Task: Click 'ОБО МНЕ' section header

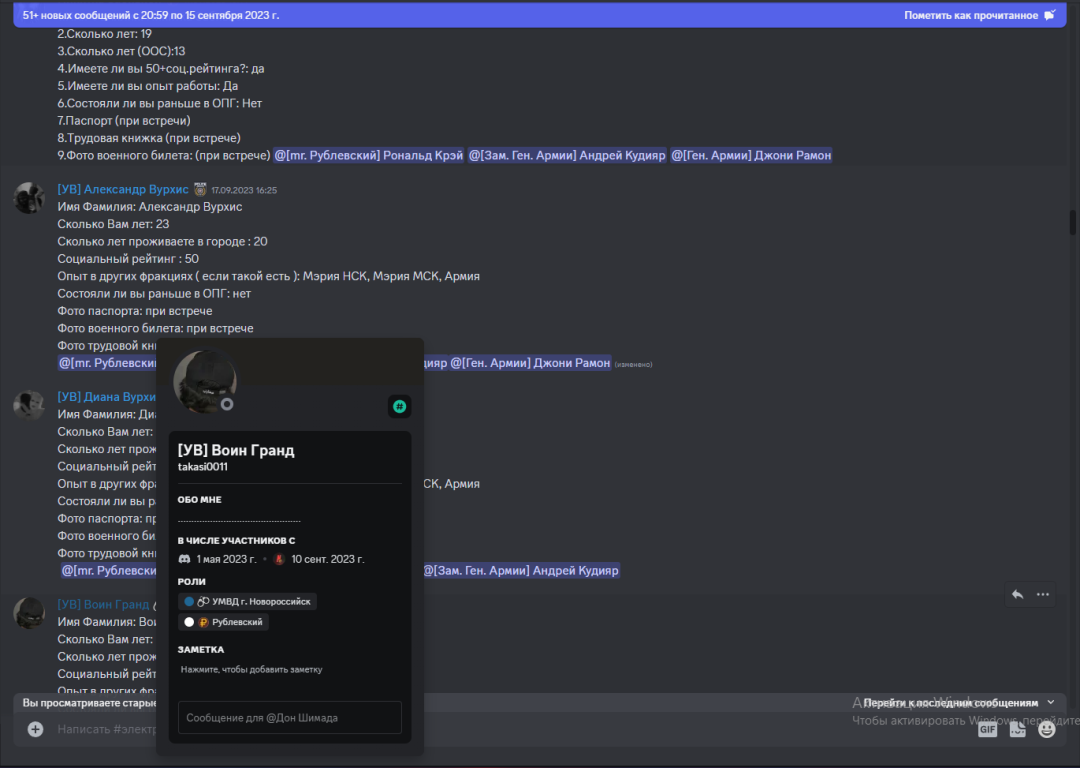Action: pyautogui.click(x=200, y=500)
